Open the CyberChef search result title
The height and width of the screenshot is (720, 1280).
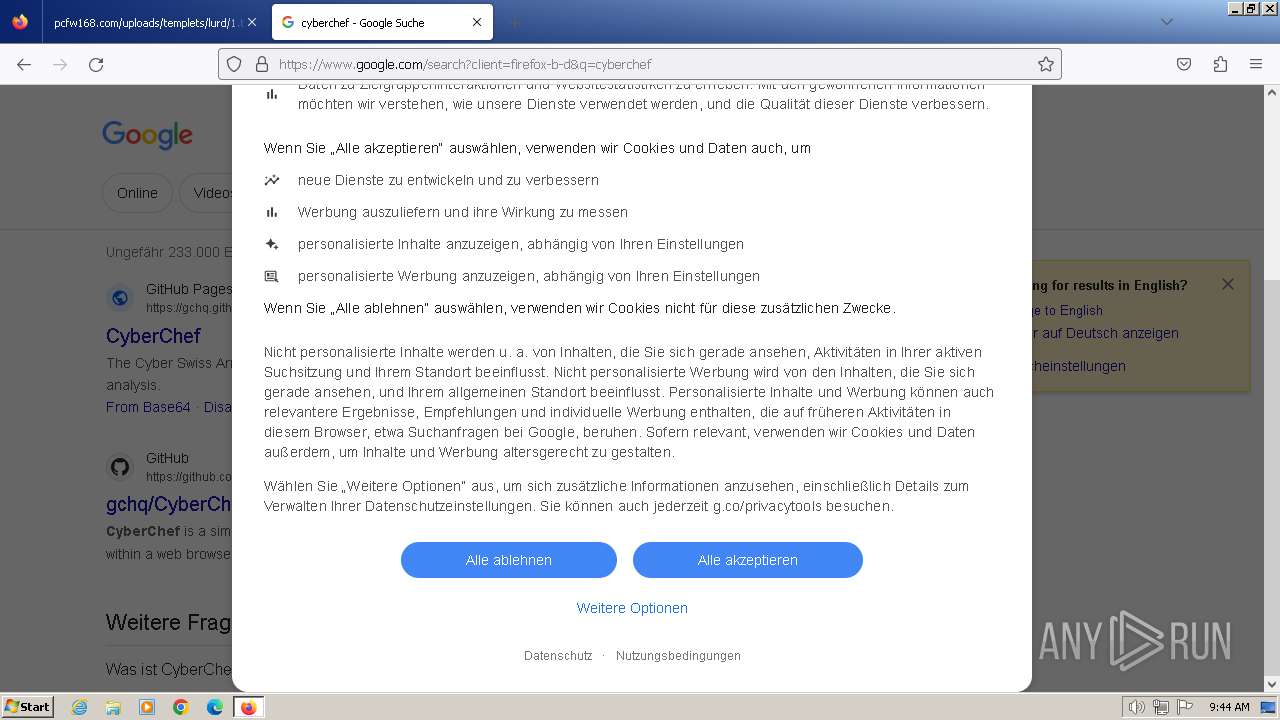coord(153,336)
